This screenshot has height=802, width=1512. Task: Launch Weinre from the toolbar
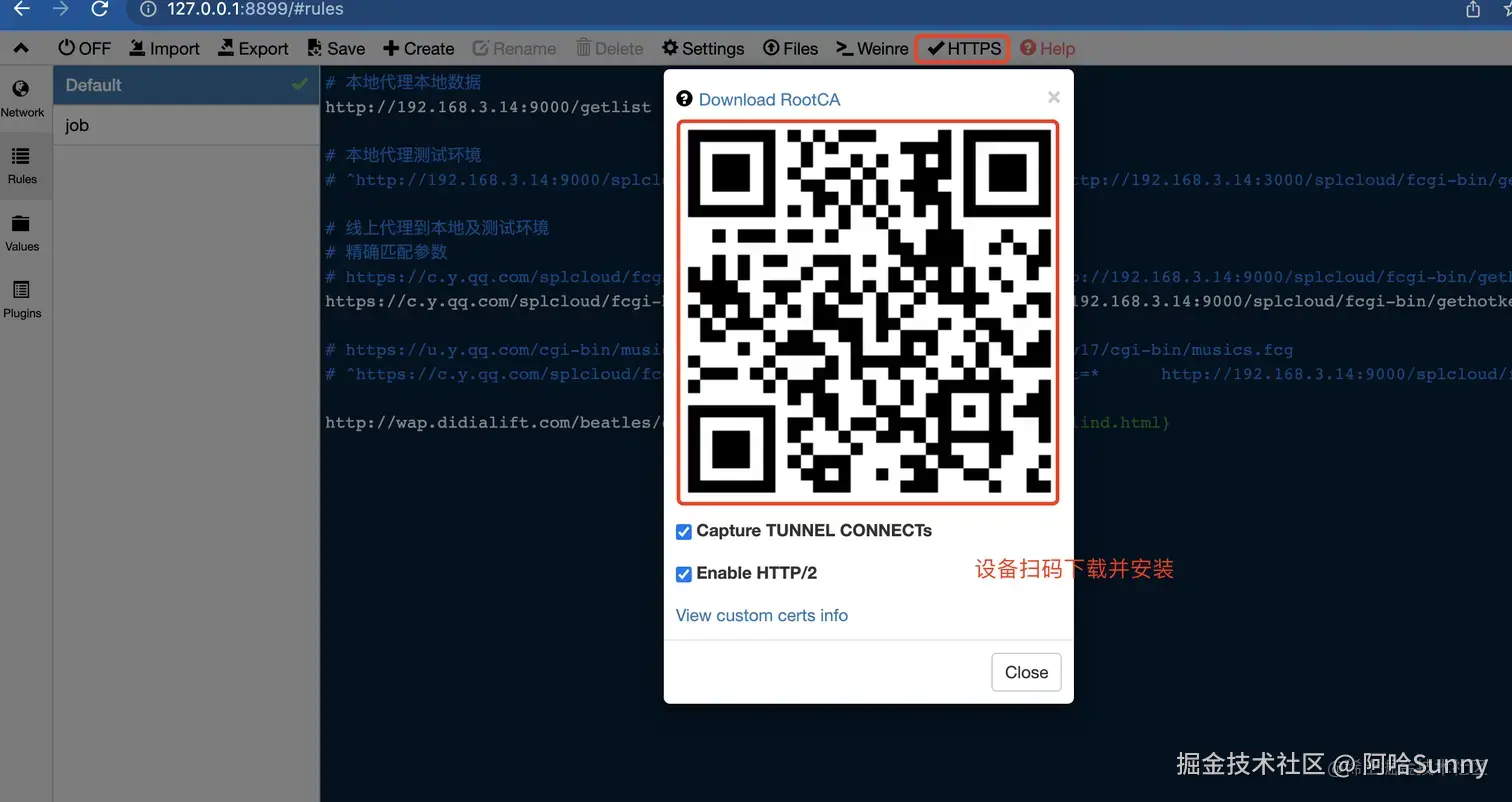click(x=872, y=48)
